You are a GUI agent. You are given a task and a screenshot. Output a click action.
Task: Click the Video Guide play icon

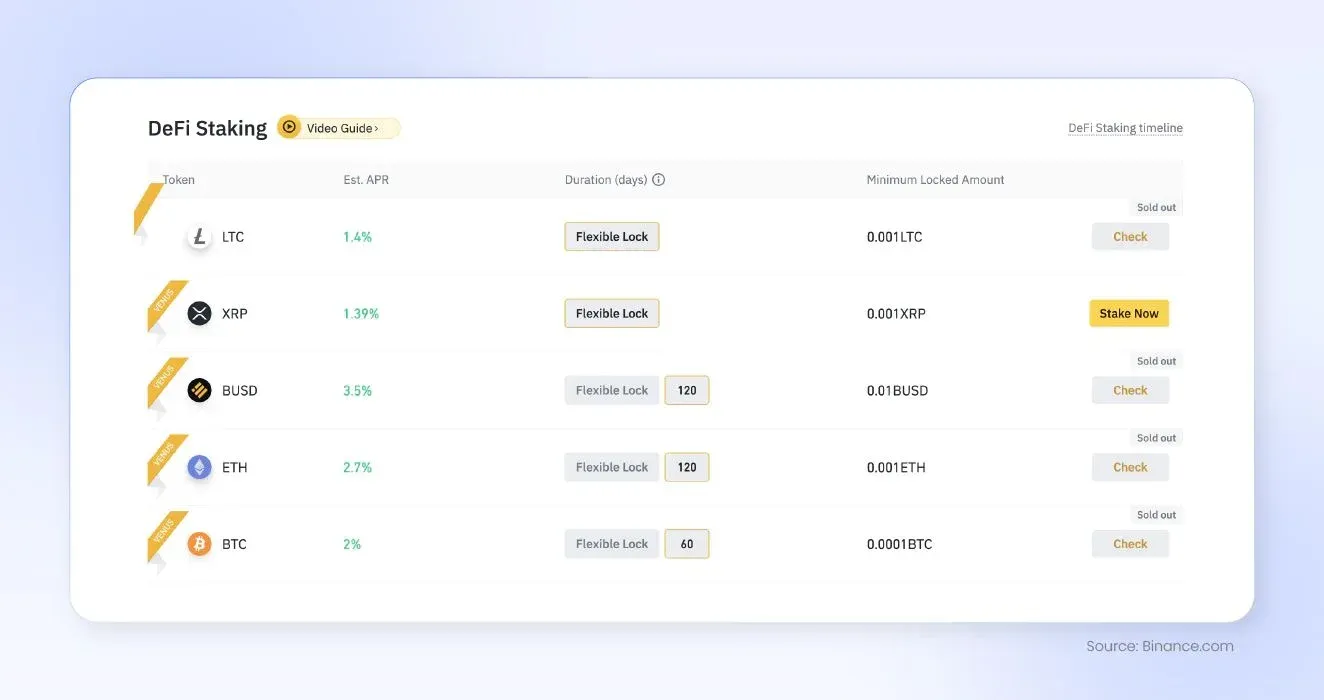[x=288, y=127]
